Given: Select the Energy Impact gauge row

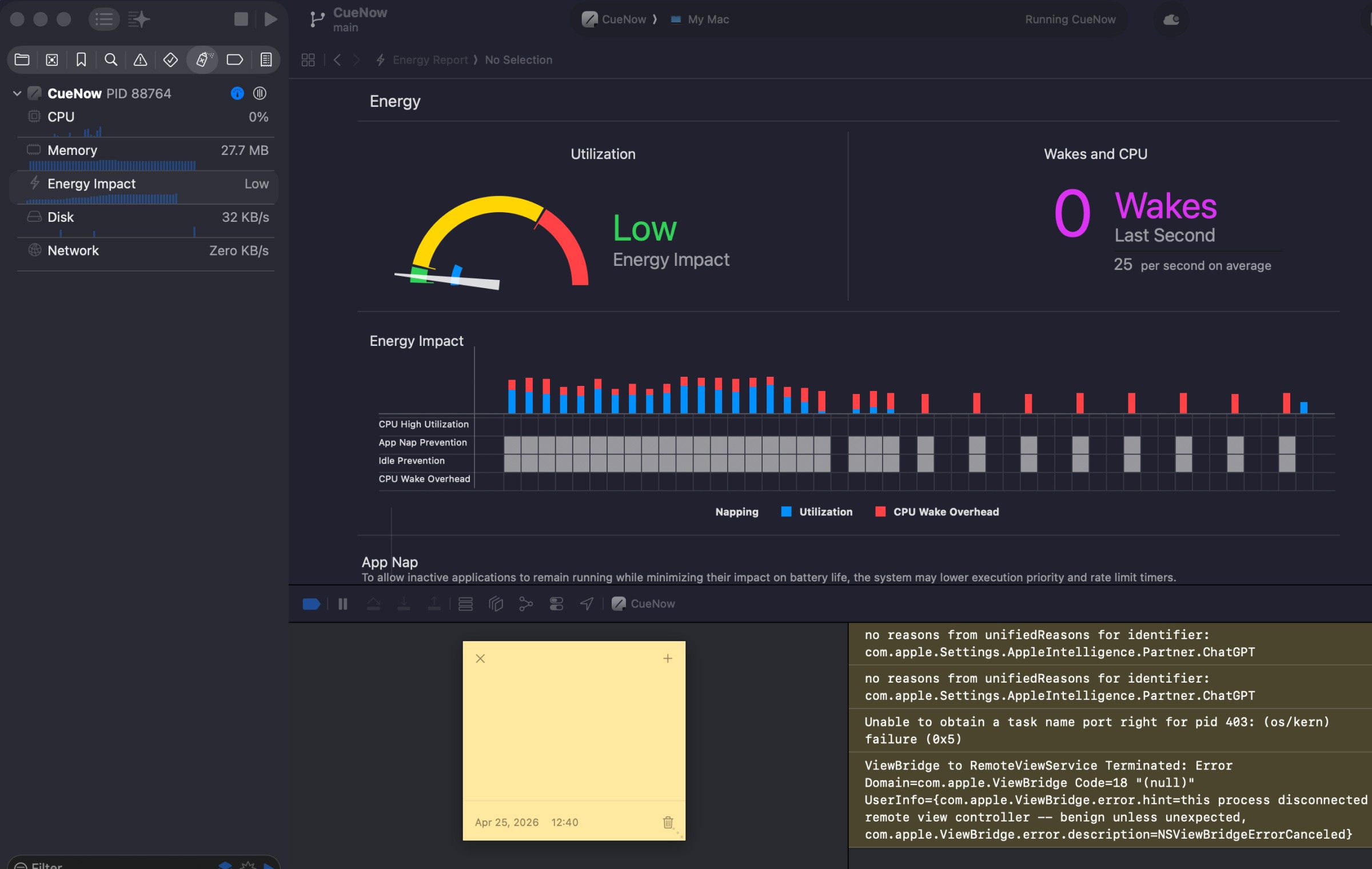Looking at the screenshot, I should click(144, 188).
